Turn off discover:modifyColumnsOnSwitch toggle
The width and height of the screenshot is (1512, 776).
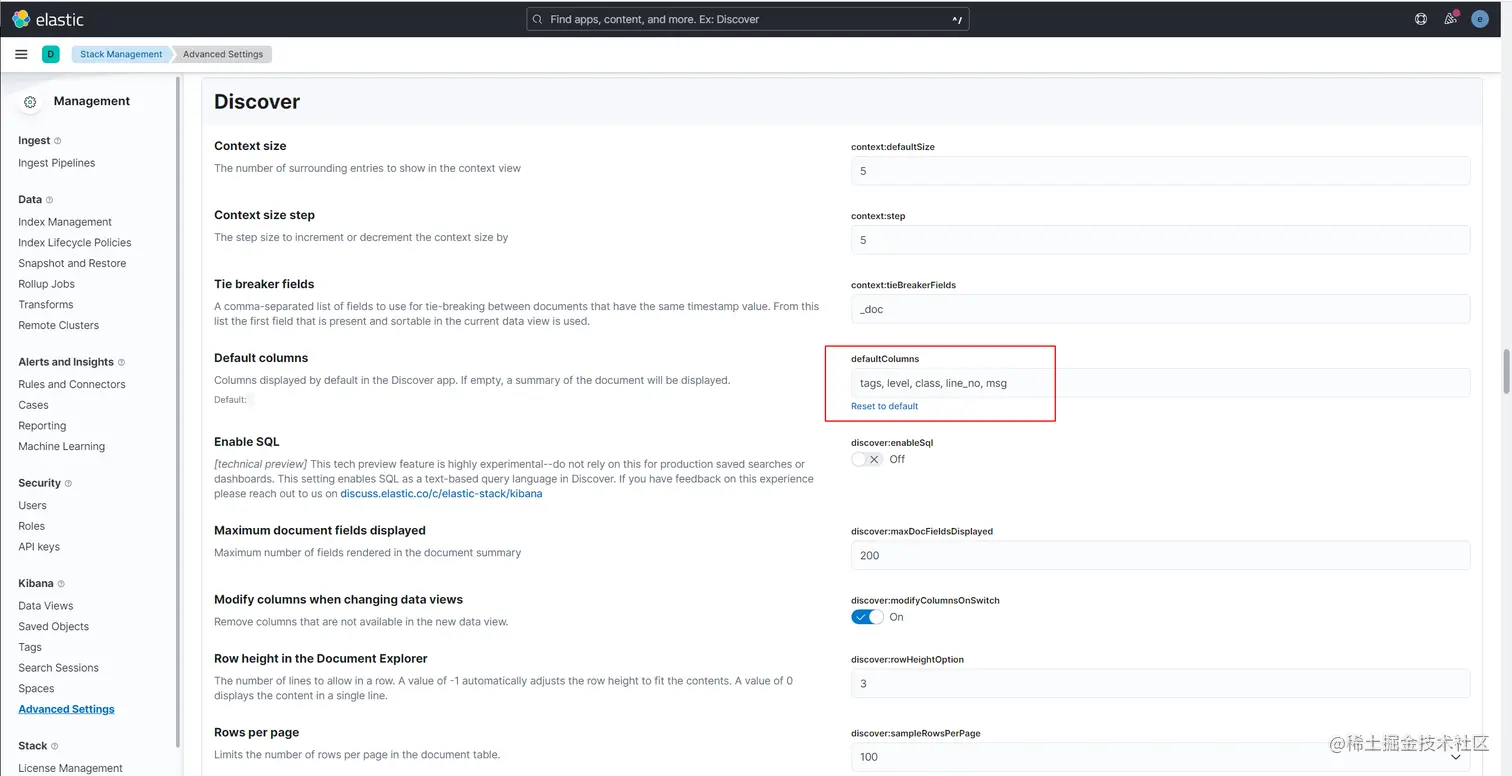coord(867,617)
